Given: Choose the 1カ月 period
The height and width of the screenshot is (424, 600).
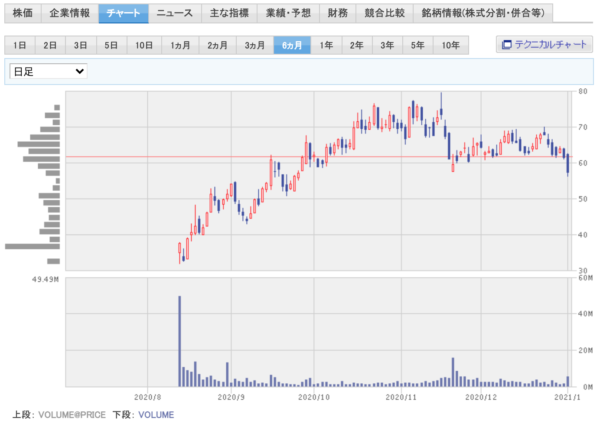Looking at the screenshot, I should pos(180,45).
